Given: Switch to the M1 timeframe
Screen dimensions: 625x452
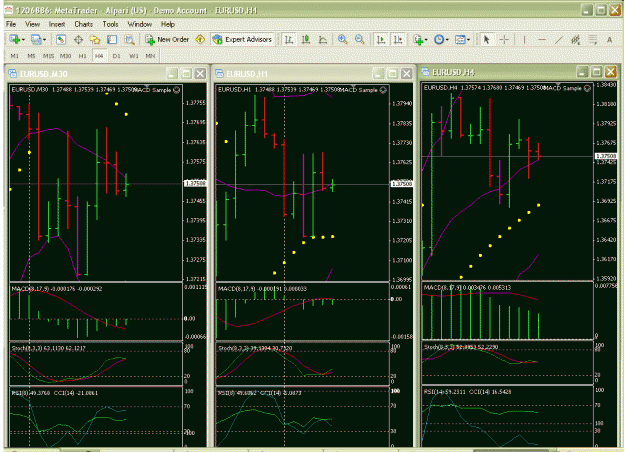Looking at the screenshot, I should pyautogui.click(x=15, y=56).
